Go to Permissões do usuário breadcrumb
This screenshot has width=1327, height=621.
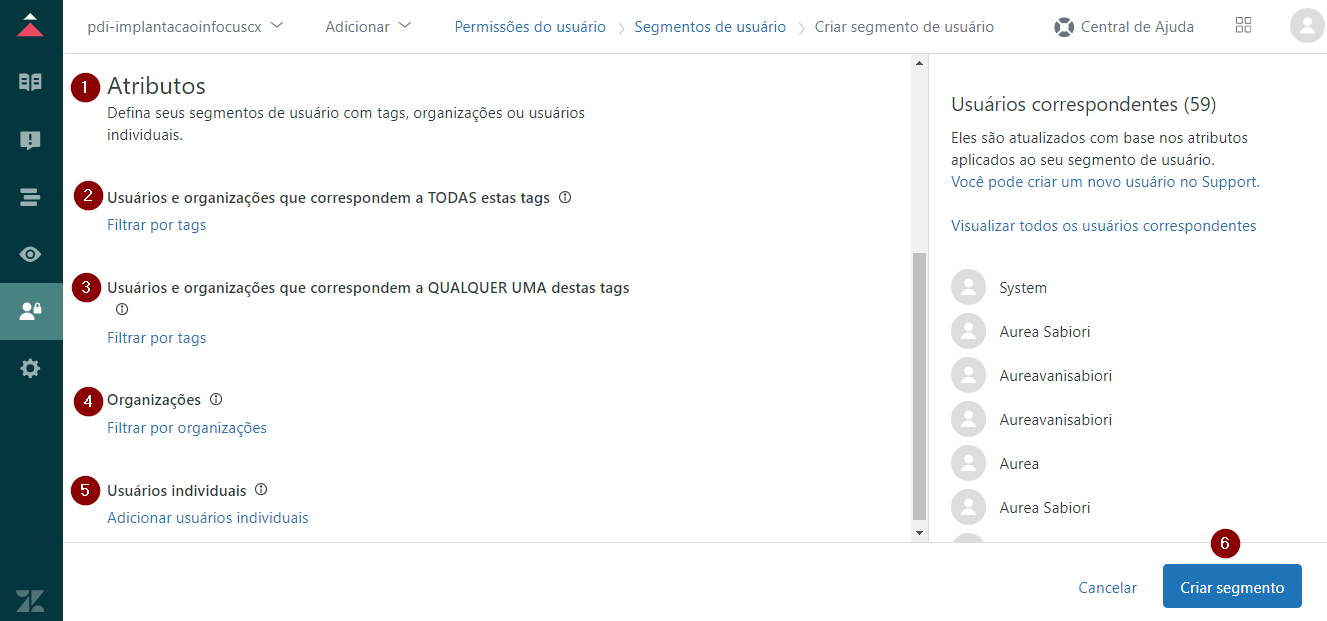[530, 27]
